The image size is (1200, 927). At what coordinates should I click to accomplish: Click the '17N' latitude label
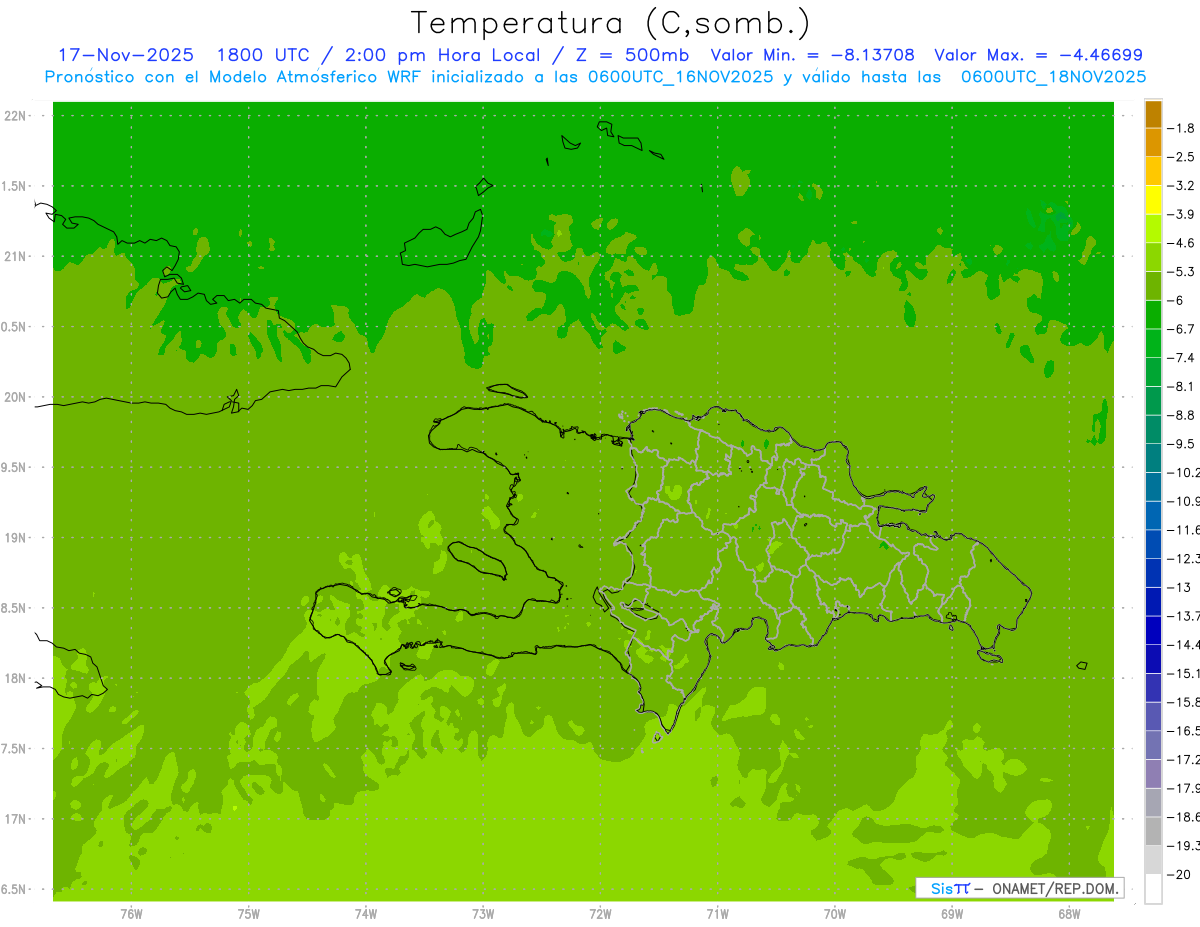[16, 819]
